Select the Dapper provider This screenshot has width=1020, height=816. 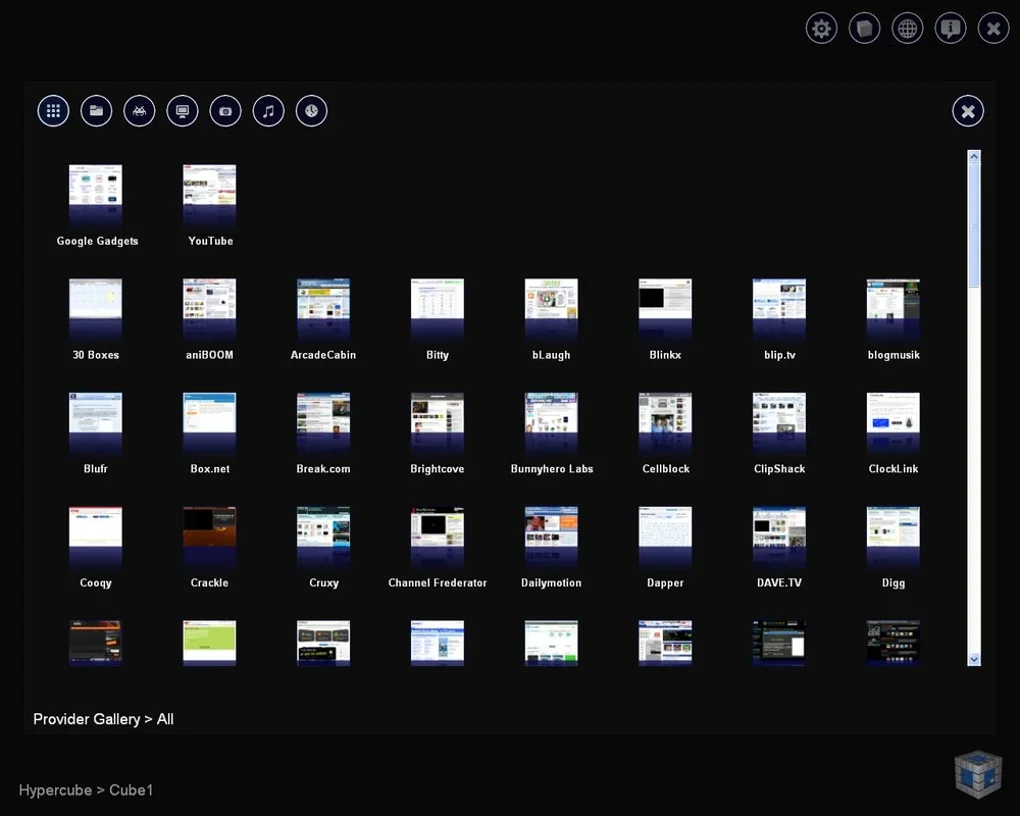665,536
